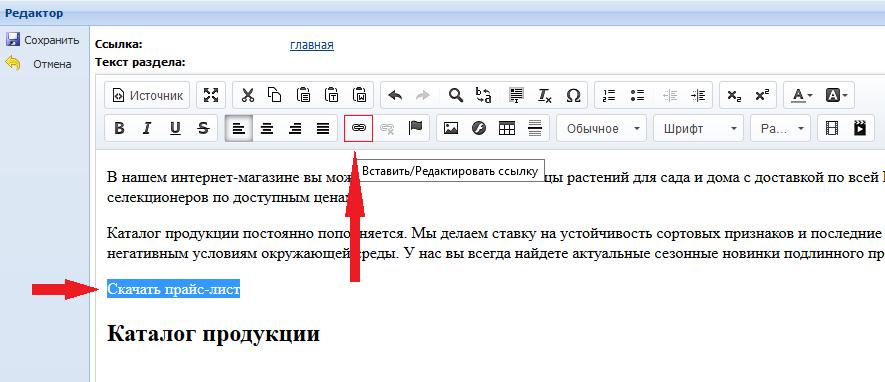Remove formatting with the Ix icon
This screenshot has height=382, width=885.
point(545,95)
